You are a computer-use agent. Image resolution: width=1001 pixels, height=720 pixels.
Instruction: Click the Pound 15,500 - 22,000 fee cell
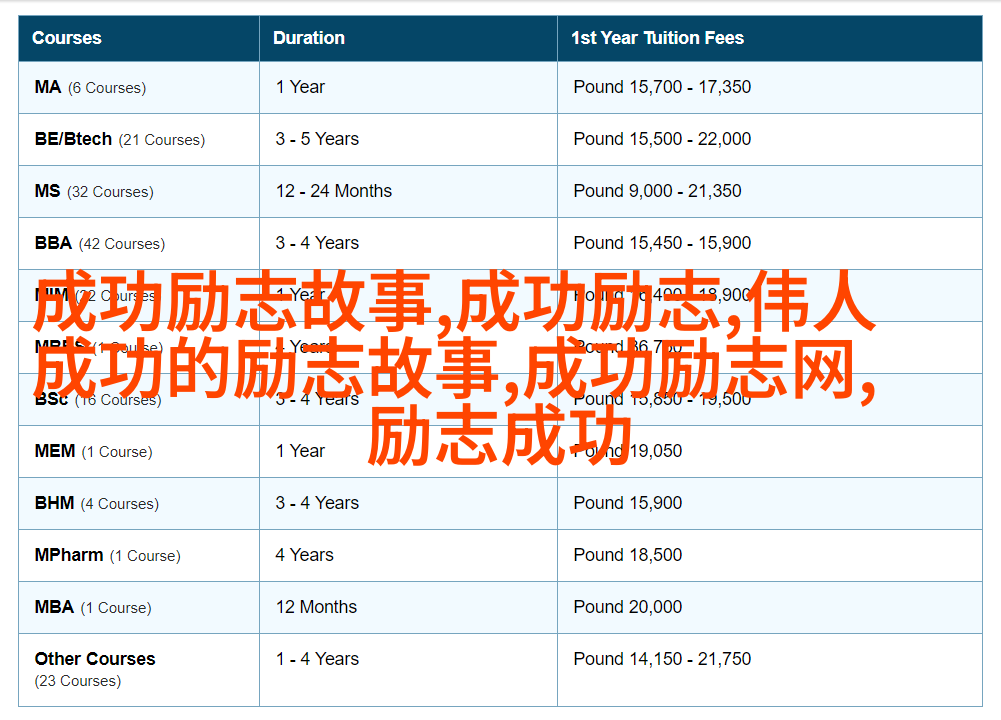coord(662,139)
